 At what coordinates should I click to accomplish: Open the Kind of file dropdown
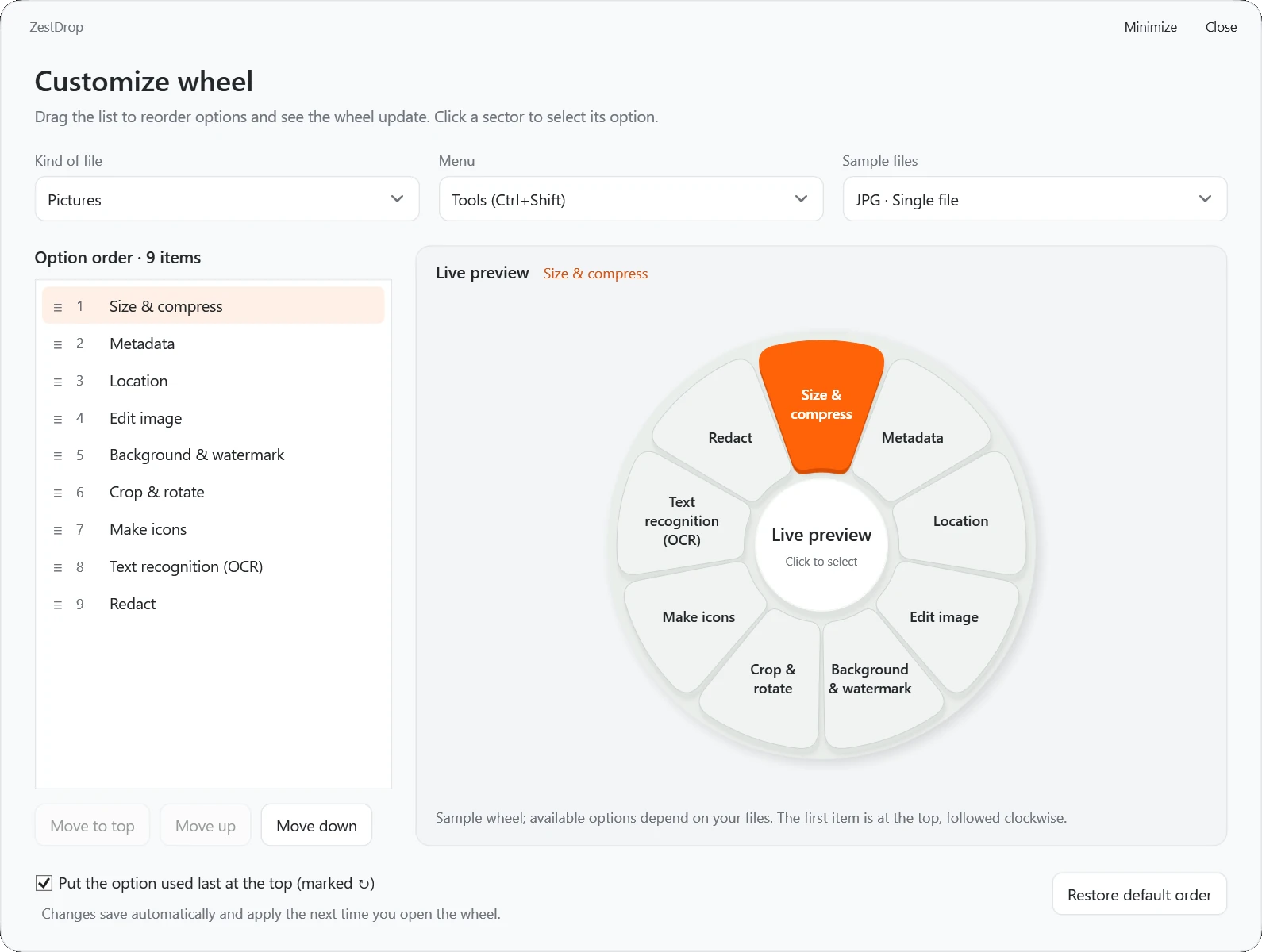pyautogui.click(x=227, y=199)
